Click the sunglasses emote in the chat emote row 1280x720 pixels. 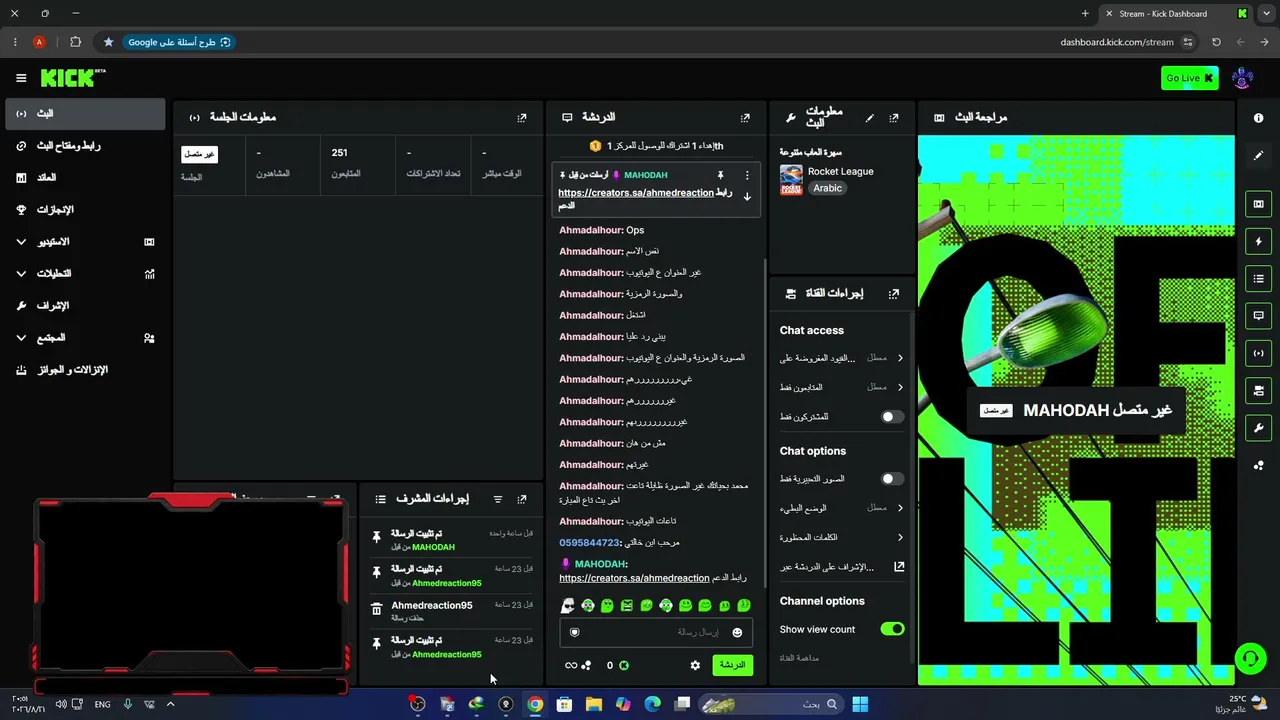pos(568,605)
